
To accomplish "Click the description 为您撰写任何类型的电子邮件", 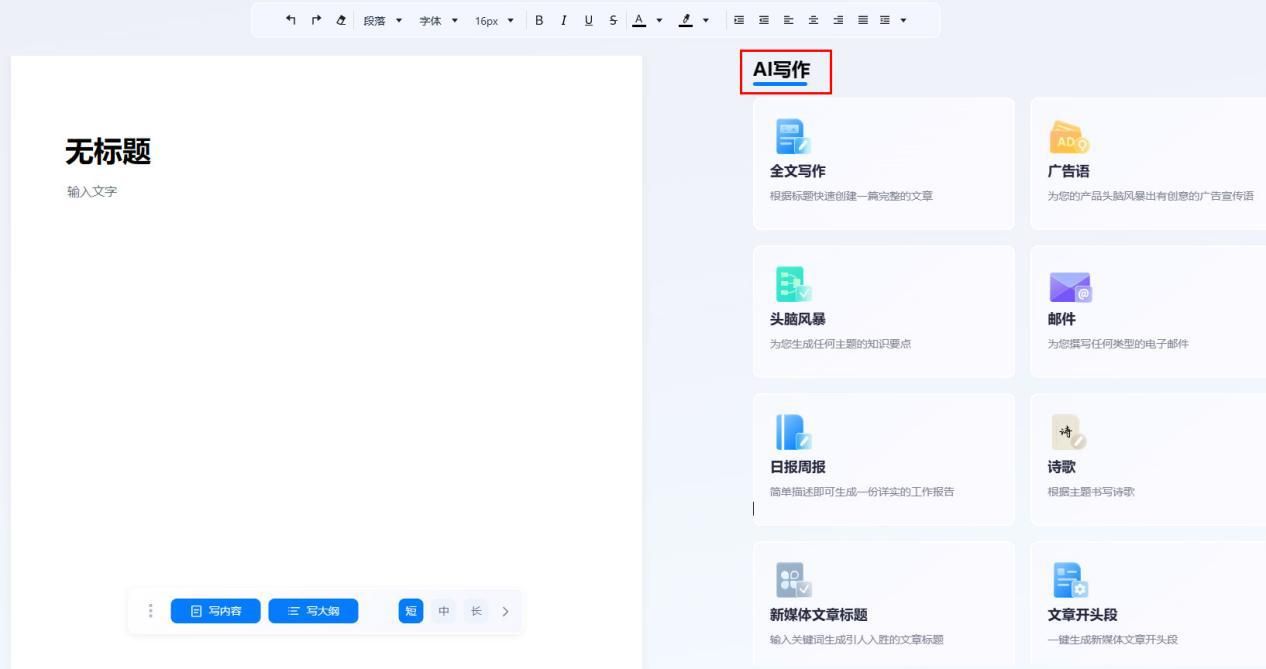I will tap(1118, 344).
